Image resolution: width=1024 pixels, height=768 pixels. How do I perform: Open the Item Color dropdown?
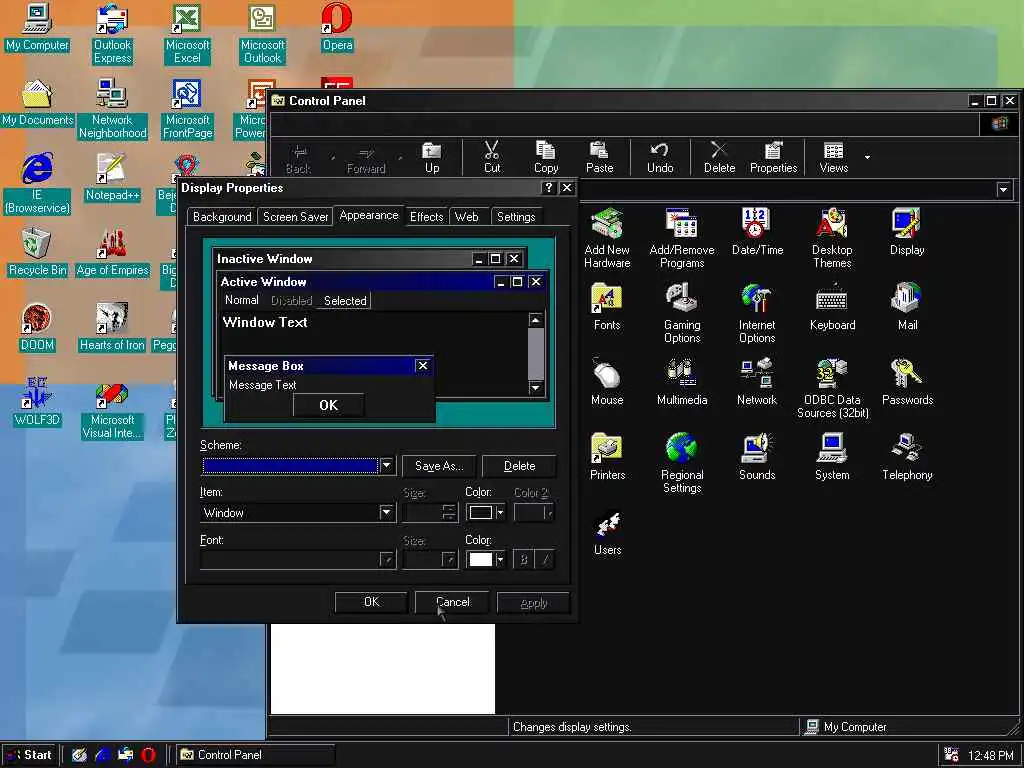click(500, 513)
